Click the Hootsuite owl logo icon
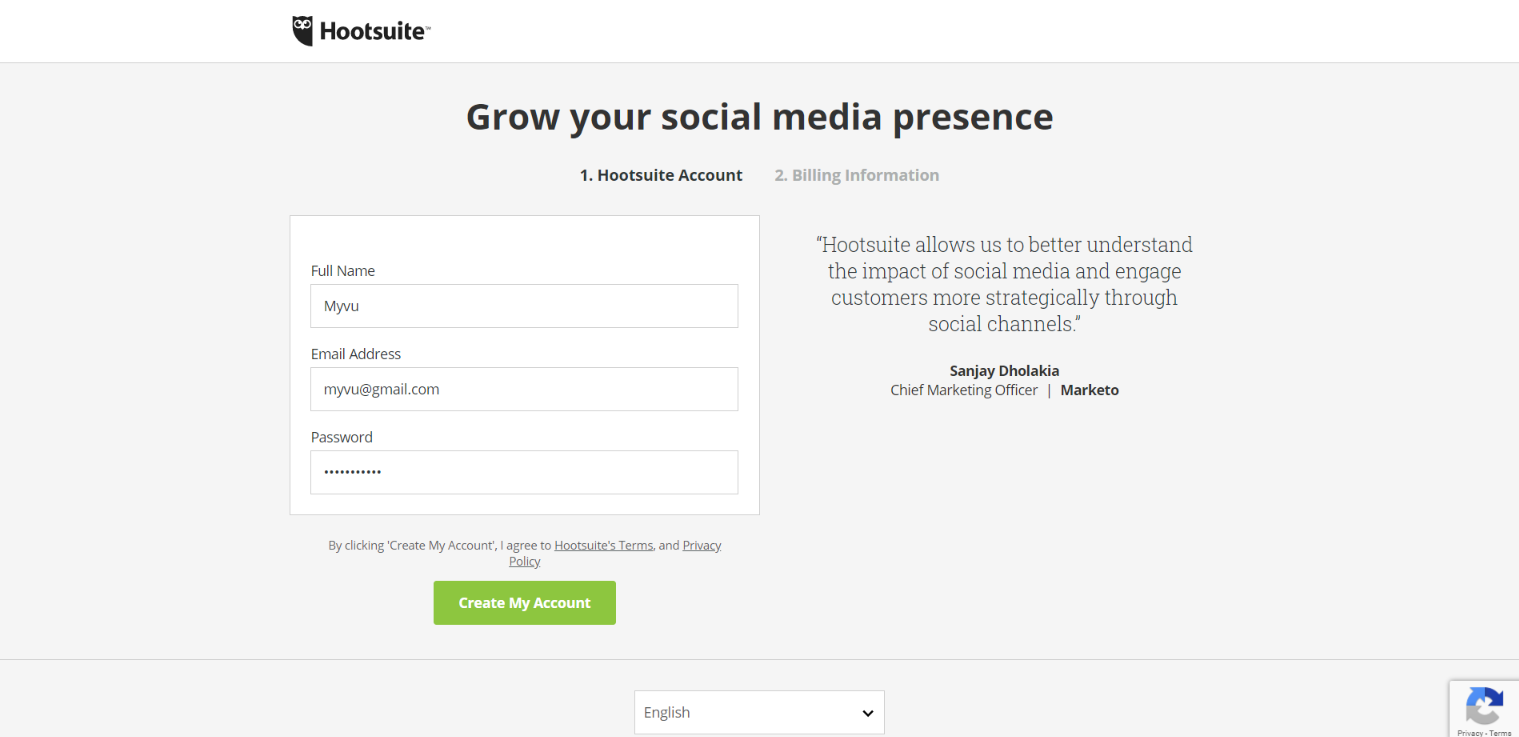Screen dimensions: 1519x737 pos(303,31)
